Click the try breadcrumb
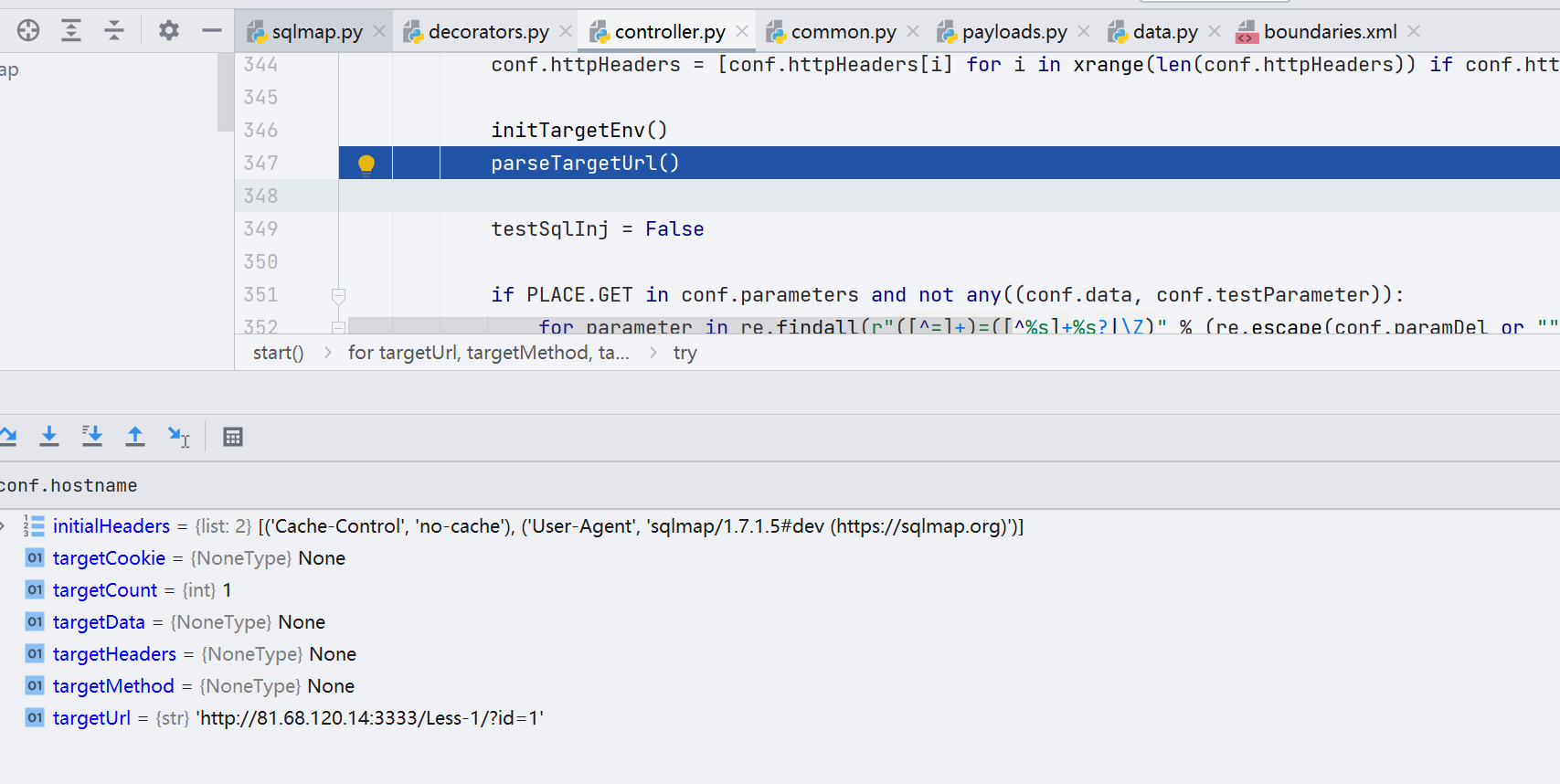The height and width of the screenshot is (784, 1560). tap(685, 353)
